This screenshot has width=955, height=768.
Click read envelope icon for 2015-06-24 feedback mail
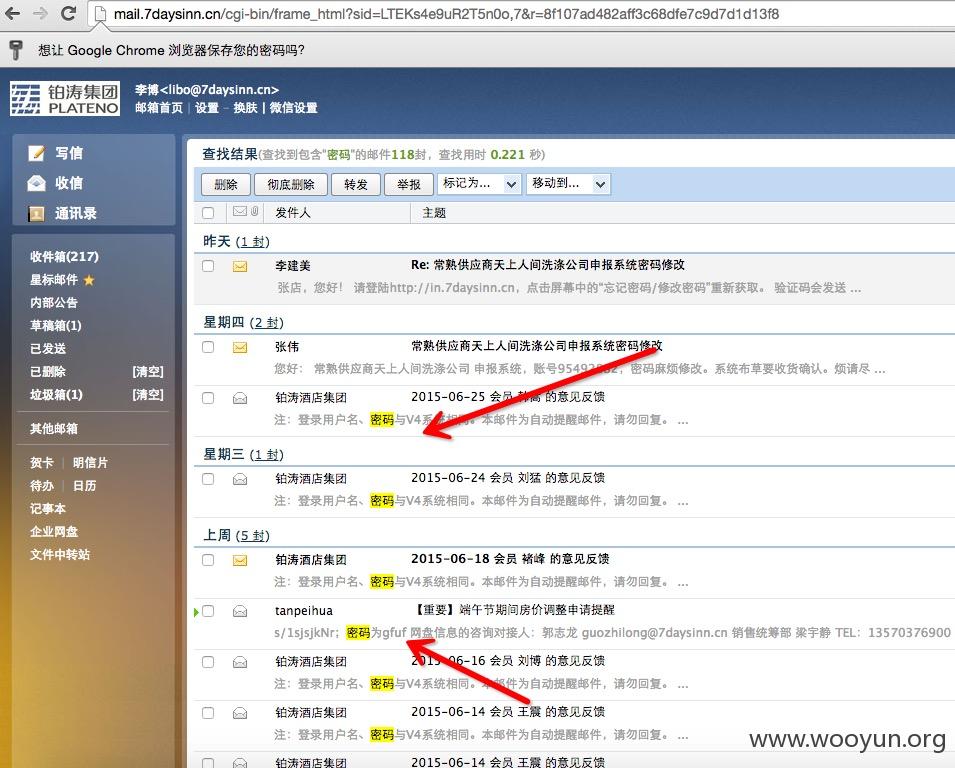coord(240,479)
